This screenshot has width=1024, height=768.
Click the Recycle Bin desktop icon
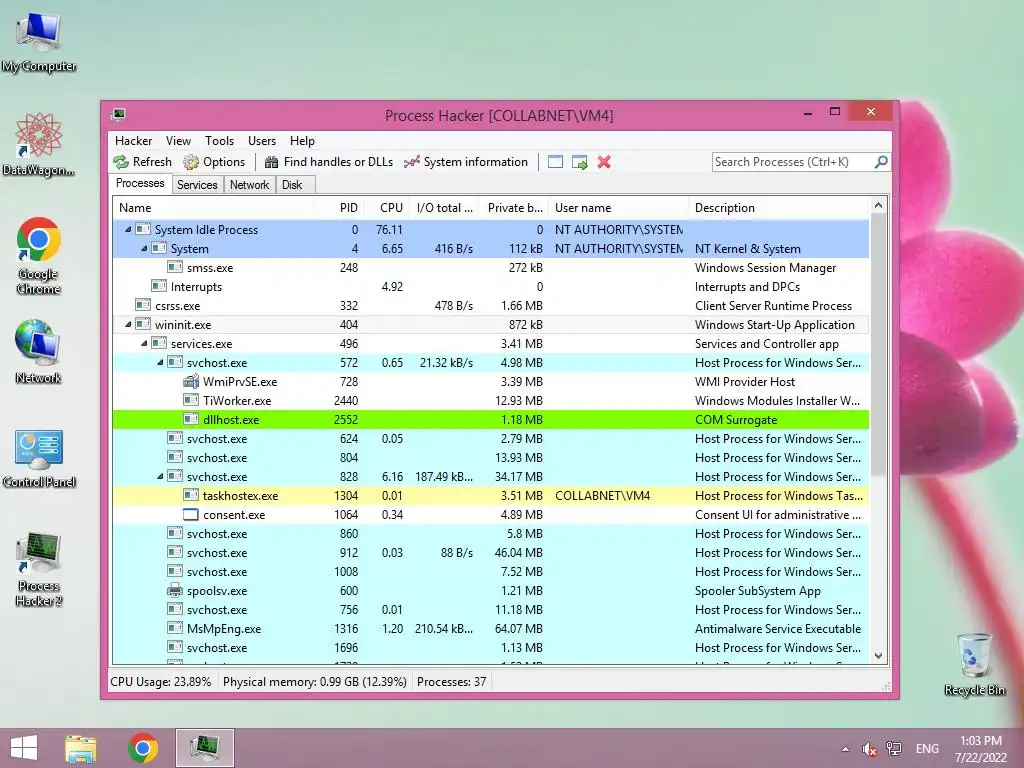tap(974, 664)
